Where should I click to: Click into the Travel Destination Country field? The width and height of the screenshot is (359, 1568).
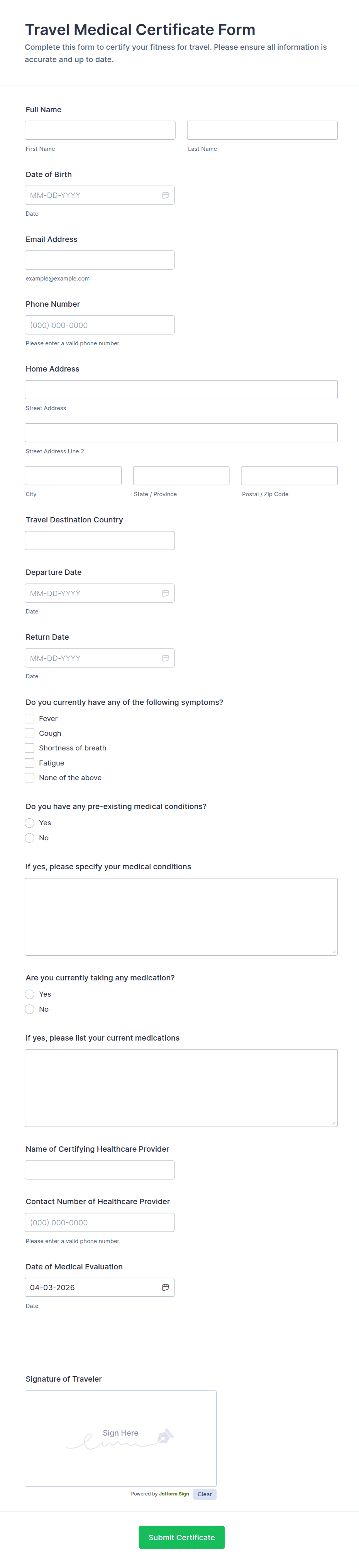pyautogui.click(x=100, y=541)
